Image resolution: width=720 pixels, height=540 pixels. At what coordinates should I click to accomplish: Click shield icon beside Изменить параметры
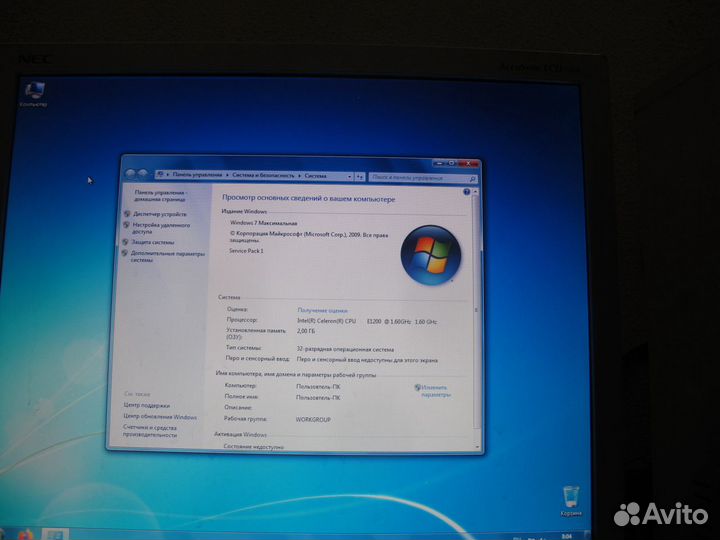click(x=417, y=387)
